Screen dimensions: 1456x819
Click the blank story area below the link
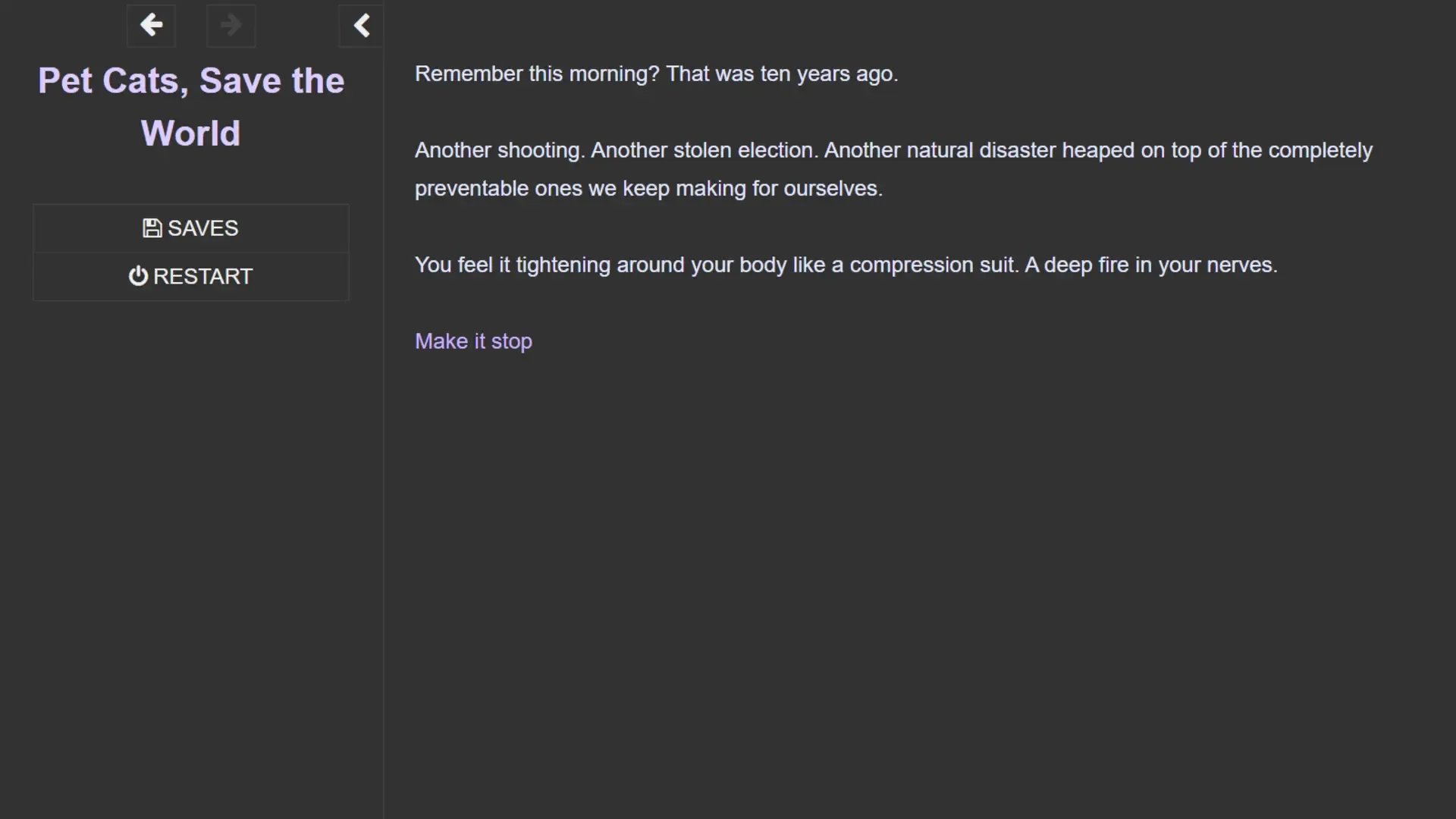pos(910,569)
